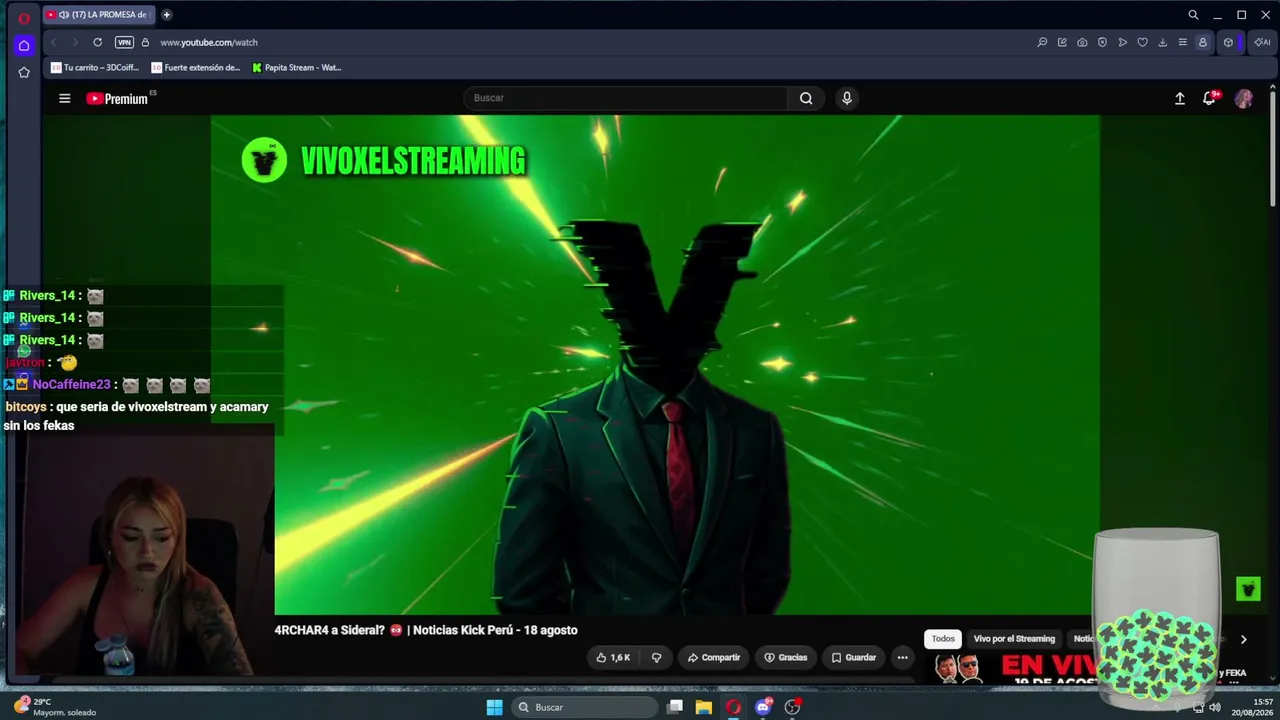Focus the Windows taskbar Buscar search box

pyautogui.click(x=585, y=707)
